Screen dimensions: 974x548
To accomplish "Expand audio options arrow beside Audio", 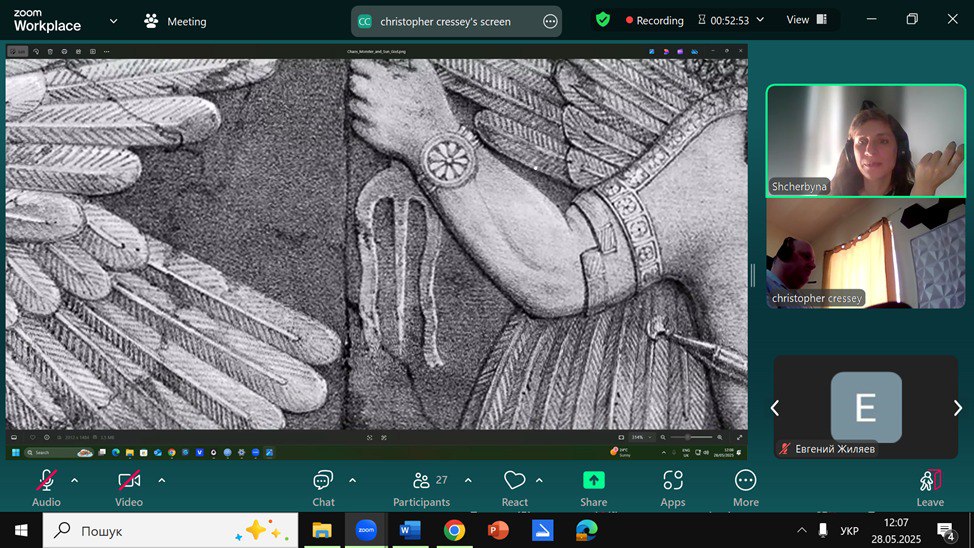I will click(75, 480).
